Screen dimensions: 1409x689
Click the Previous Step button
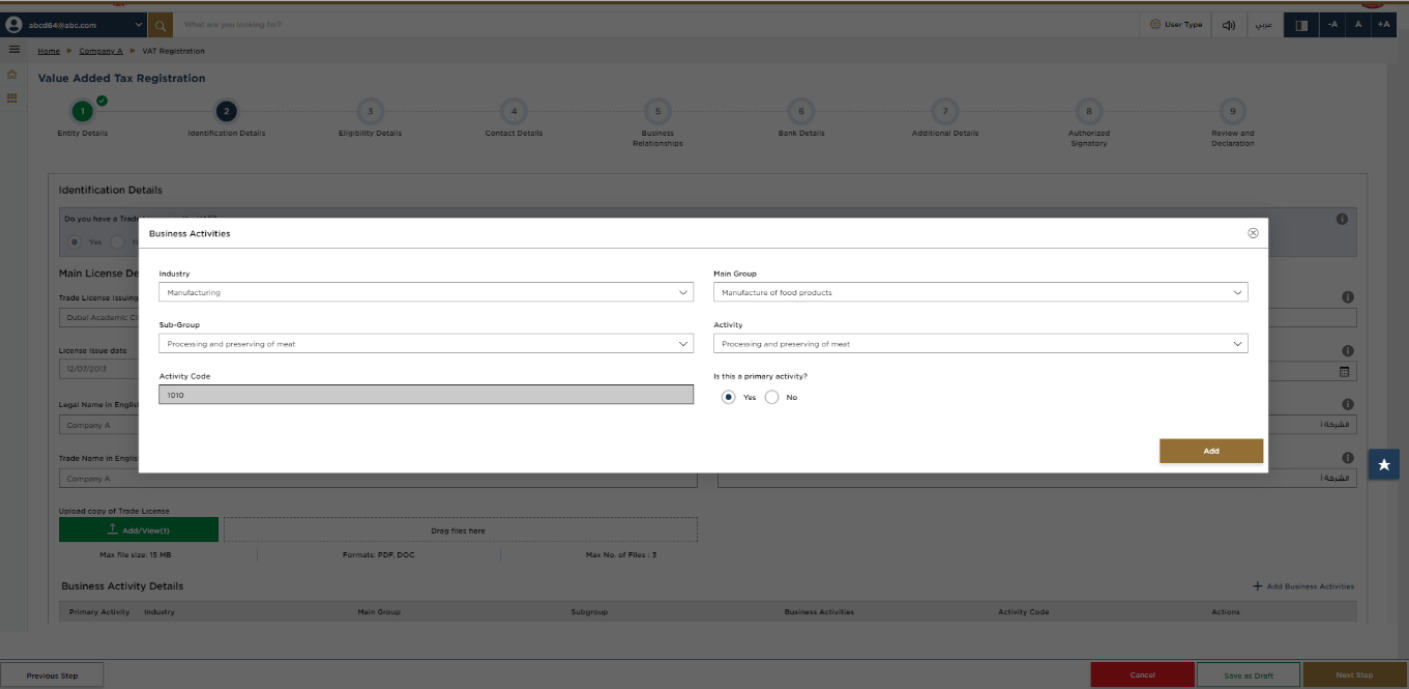click(52, 675)
